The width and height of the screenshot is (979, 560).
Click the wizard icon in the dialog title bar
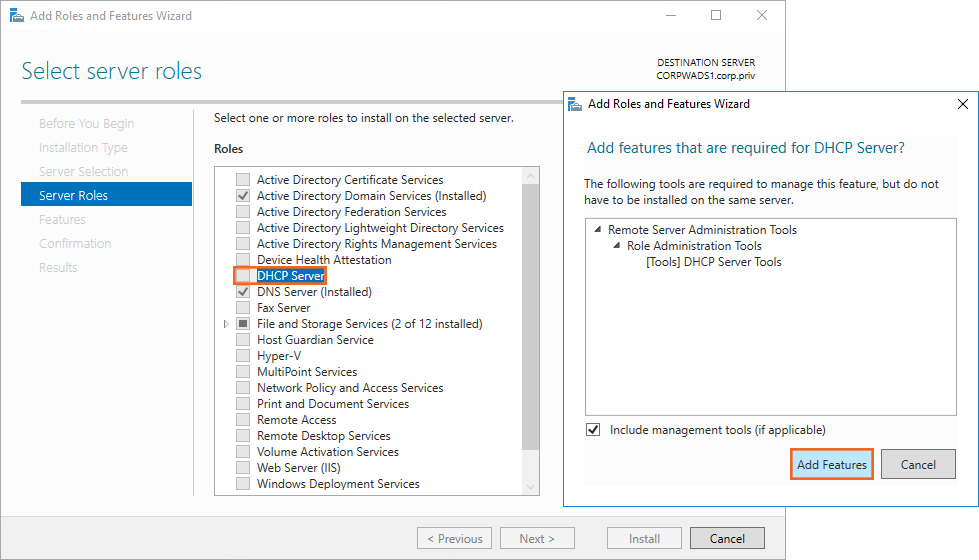(575, 104)
